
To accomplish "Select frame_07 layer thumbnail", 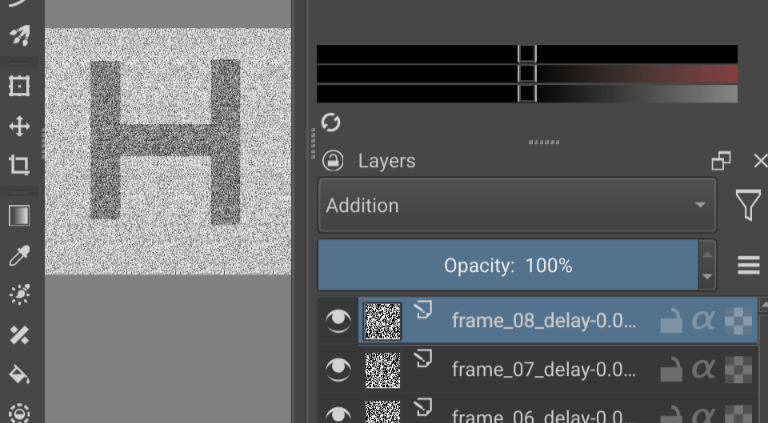I will pos(383,371).
